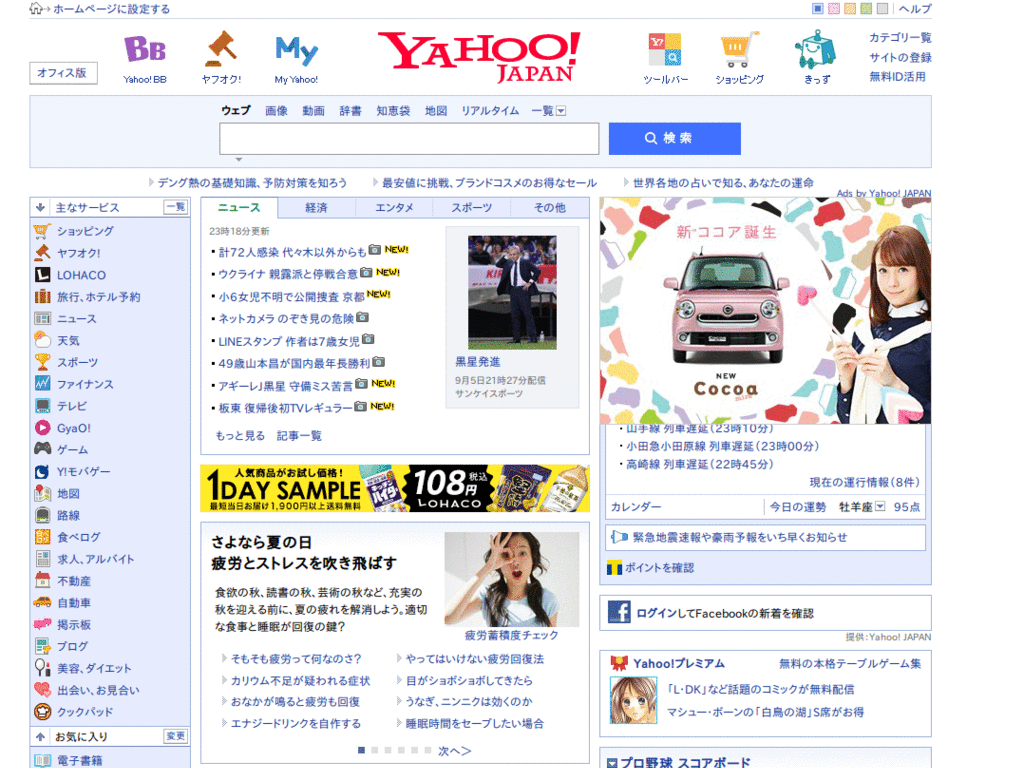Click the car (自動車) icon
Image resolution: width=1024 pixels, height=768 pixels.
click(x=42, y=603)
